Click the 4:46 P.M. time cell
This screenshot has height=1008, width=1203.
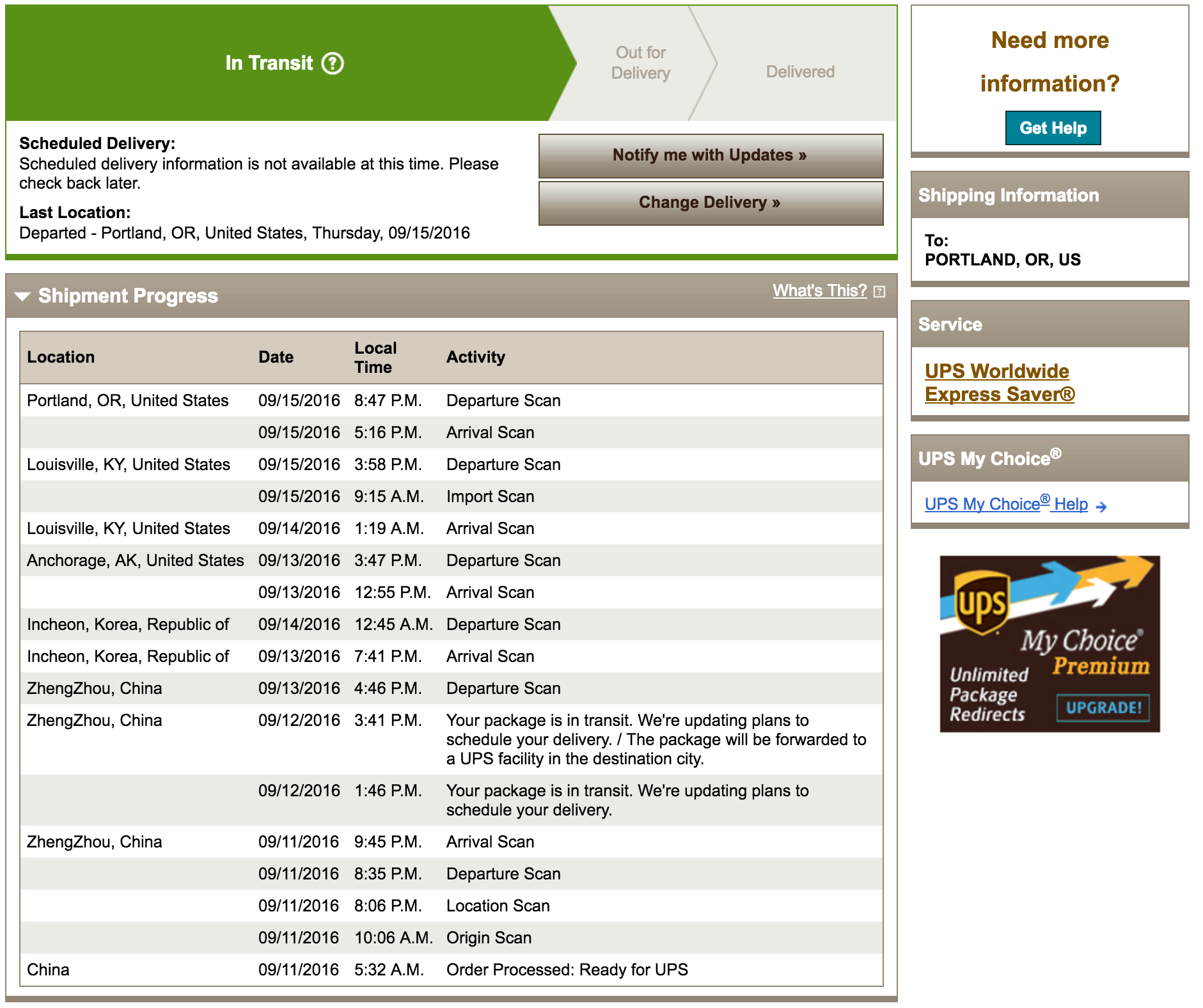pos(388,688)
